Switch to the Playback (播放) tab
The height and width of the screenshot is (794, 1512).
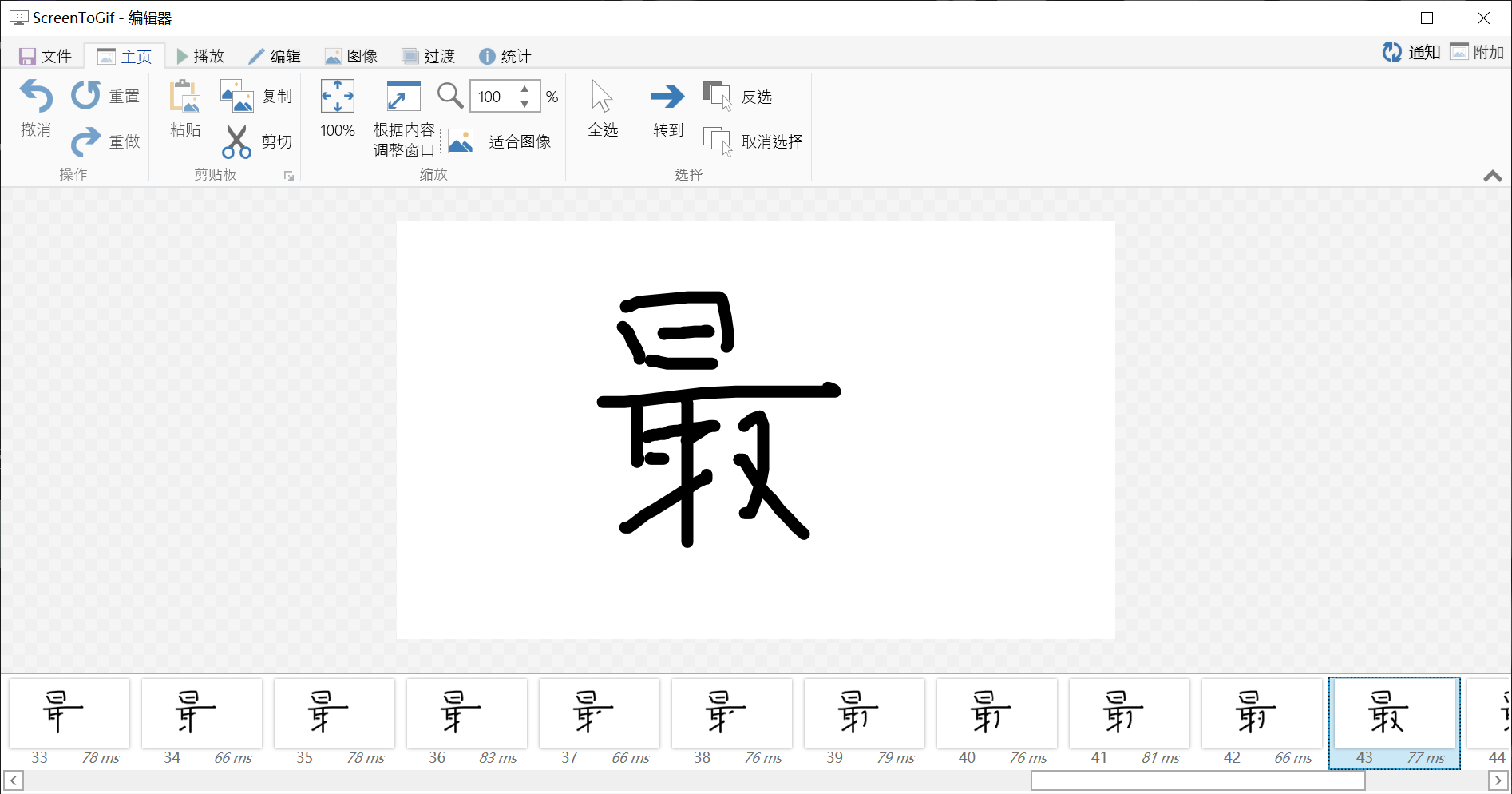[x=200, y=56]
